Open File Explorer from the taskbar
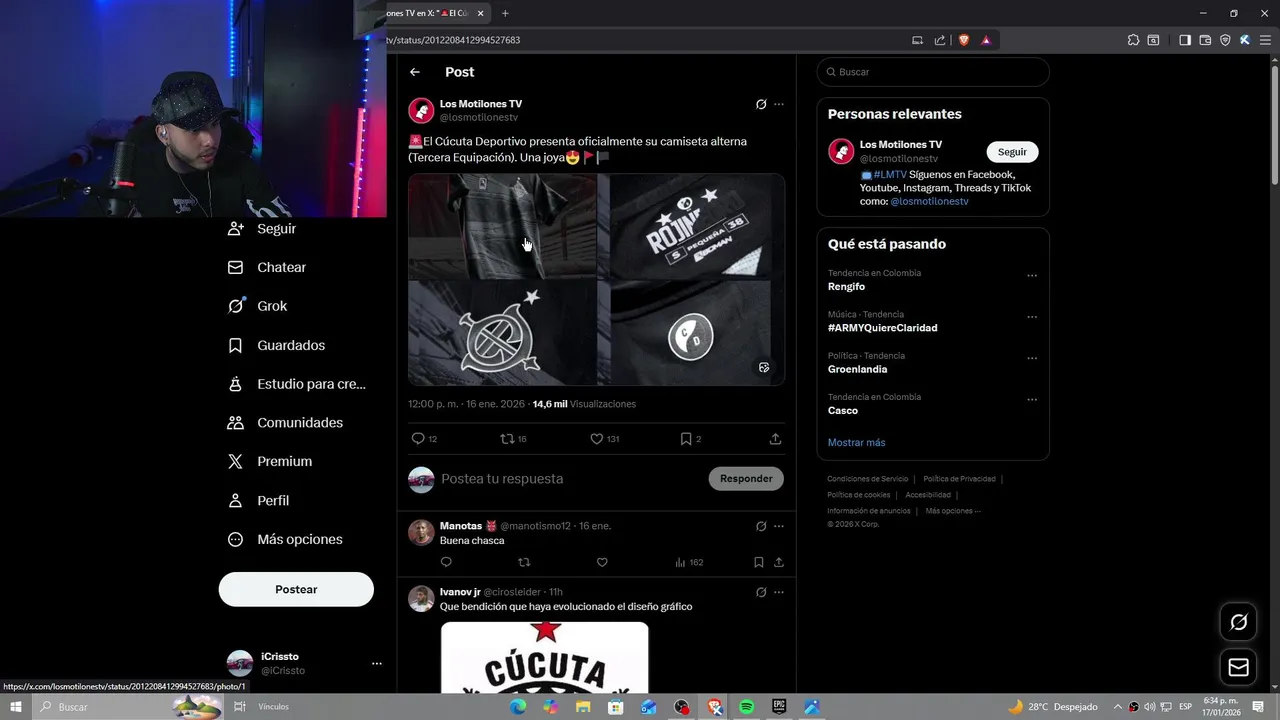Image resolution: width=1280 pixels, height=720 pixels. coord(583,707)
